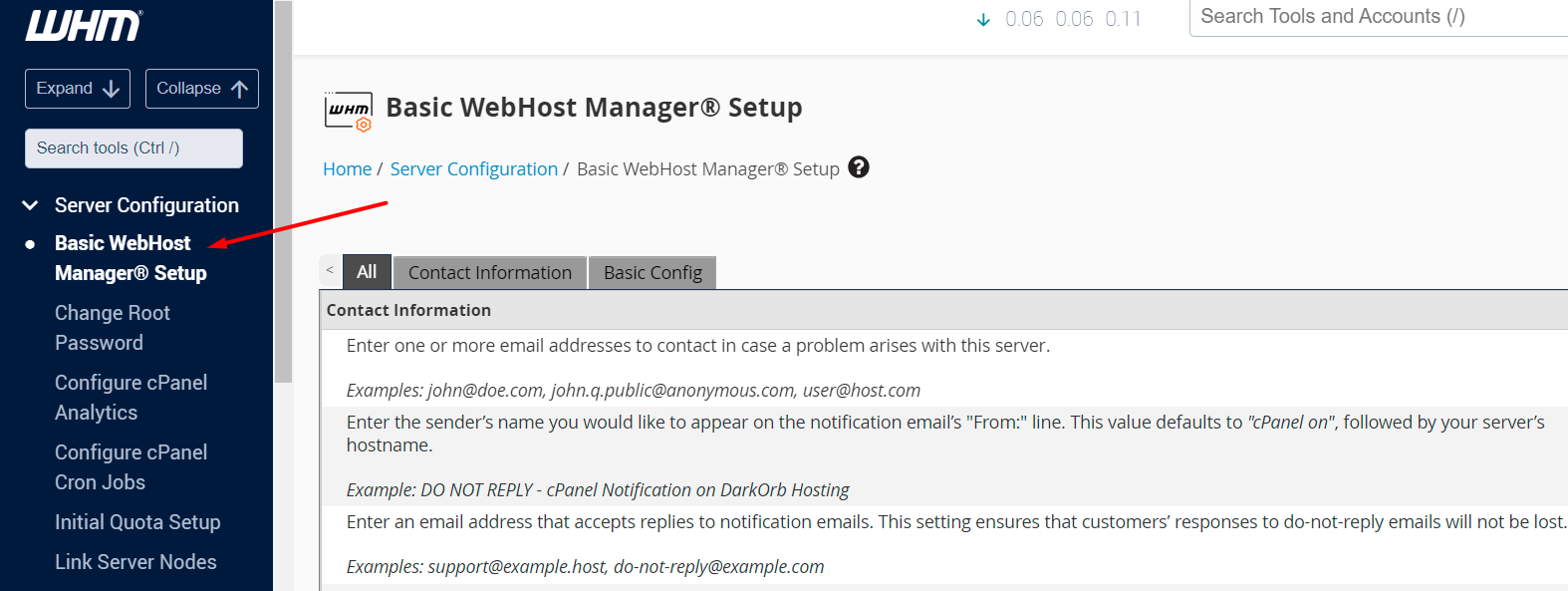The image size is (1568, 591).
Task: Open the help question mark icon
Action: tap(859, 167)
